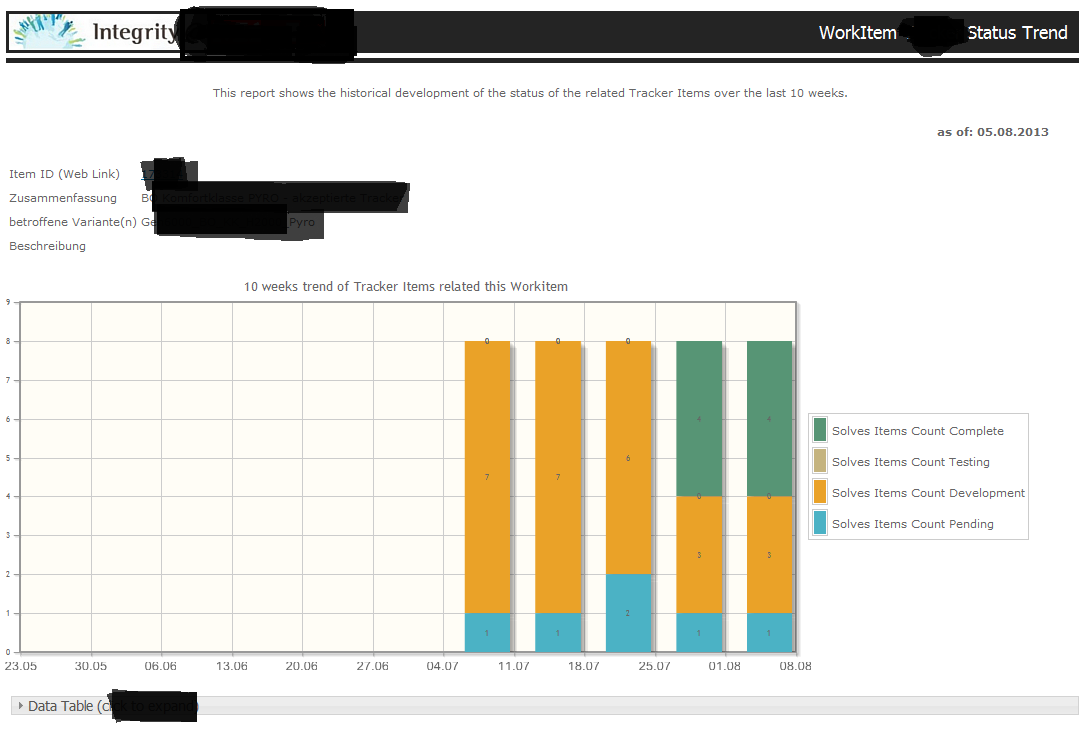The image size is (1084, 746).
Task: Click the x-axis label 13.06
Action: pos(232,666)
